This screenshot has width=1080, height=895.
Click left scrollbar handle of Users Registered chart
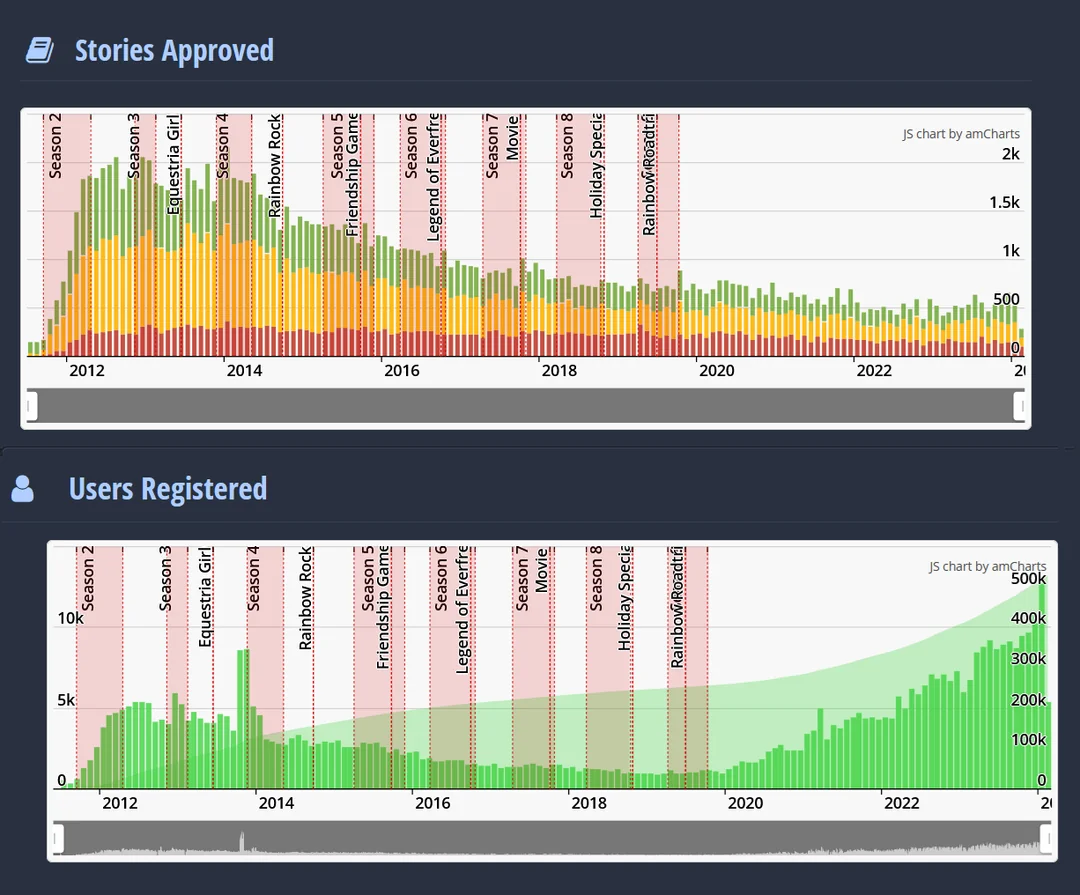(59, 838)
